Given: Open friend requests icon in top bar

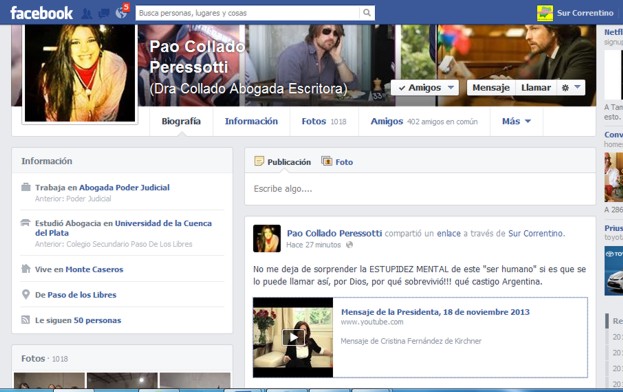Looking at the screenshot, I should [x=87, y=14].
